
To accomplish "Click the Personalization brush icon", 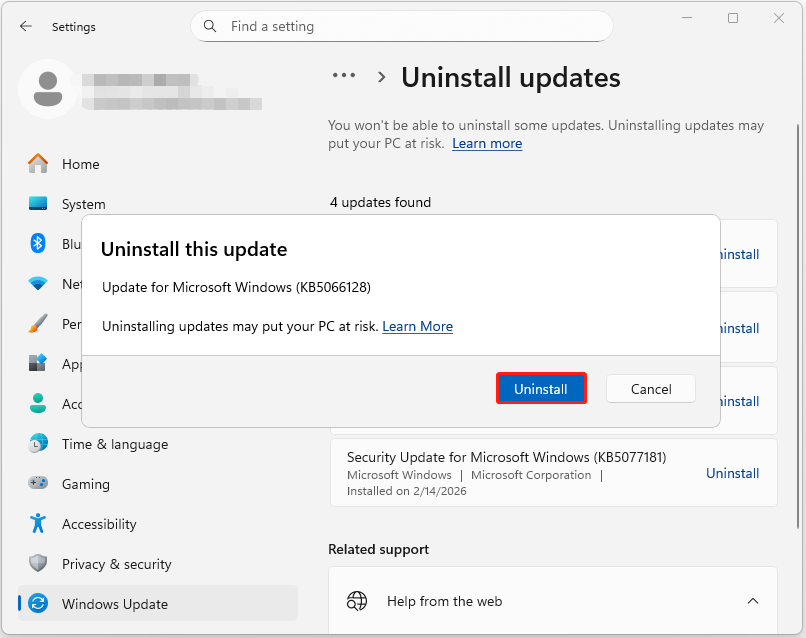I will (39, 323).
